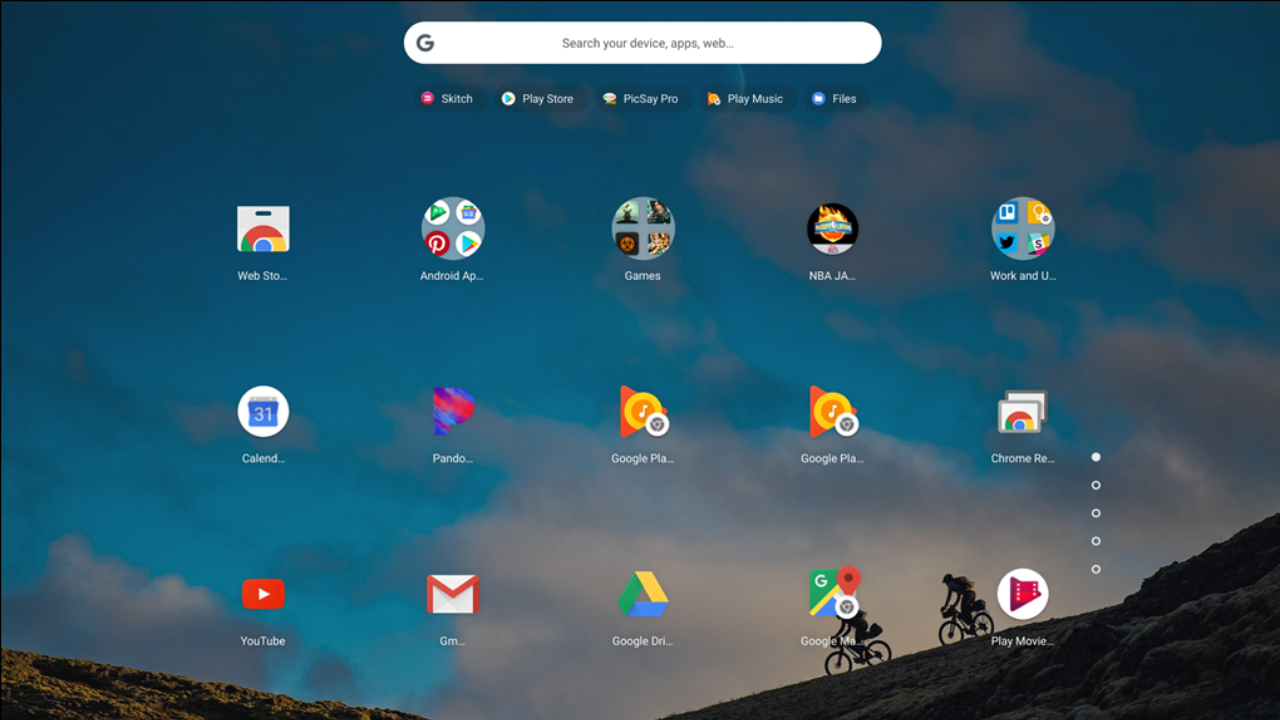Select the first filled page indicator dot
1280x720 pixels.
point(1096,457)
